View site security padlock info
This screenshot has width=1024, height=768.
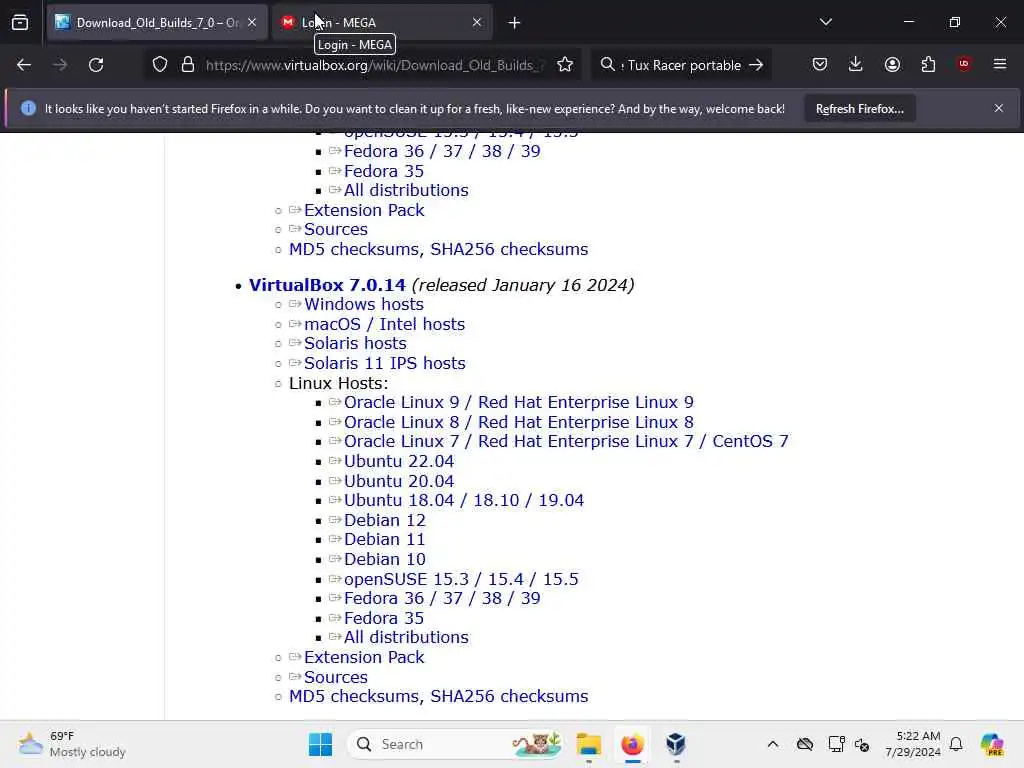188,65
